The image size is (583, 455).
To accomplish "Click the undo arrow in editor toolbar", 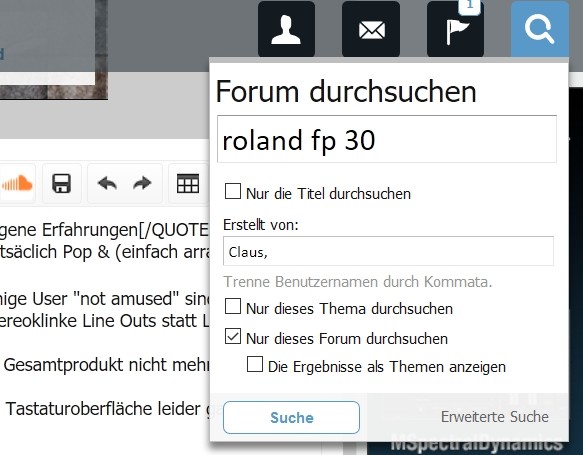I will click(x=107, y=183).
